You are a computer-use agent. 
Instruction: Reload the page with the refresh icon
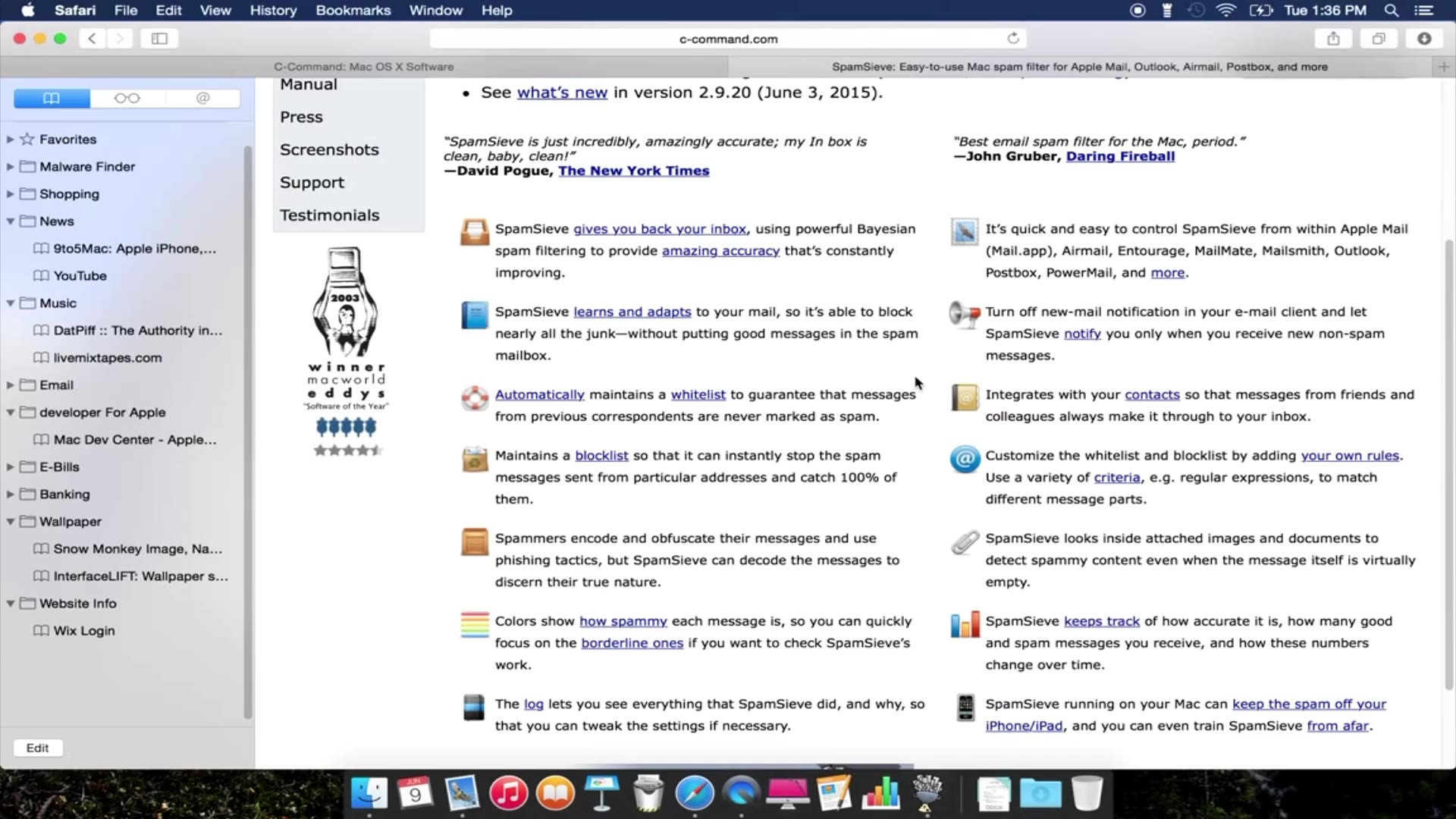pyautogui.click(x=1013, y=38)
